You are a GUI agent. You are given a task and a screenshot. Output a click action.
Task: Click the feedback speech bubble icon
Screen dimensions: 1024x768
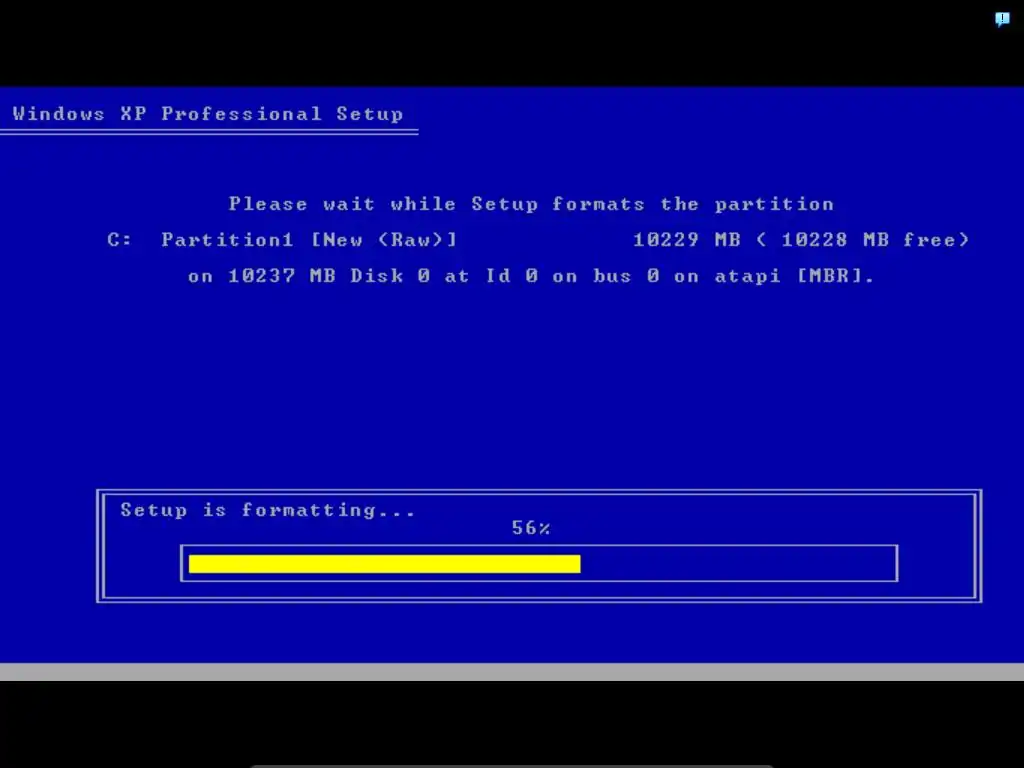pos(1002,19)
